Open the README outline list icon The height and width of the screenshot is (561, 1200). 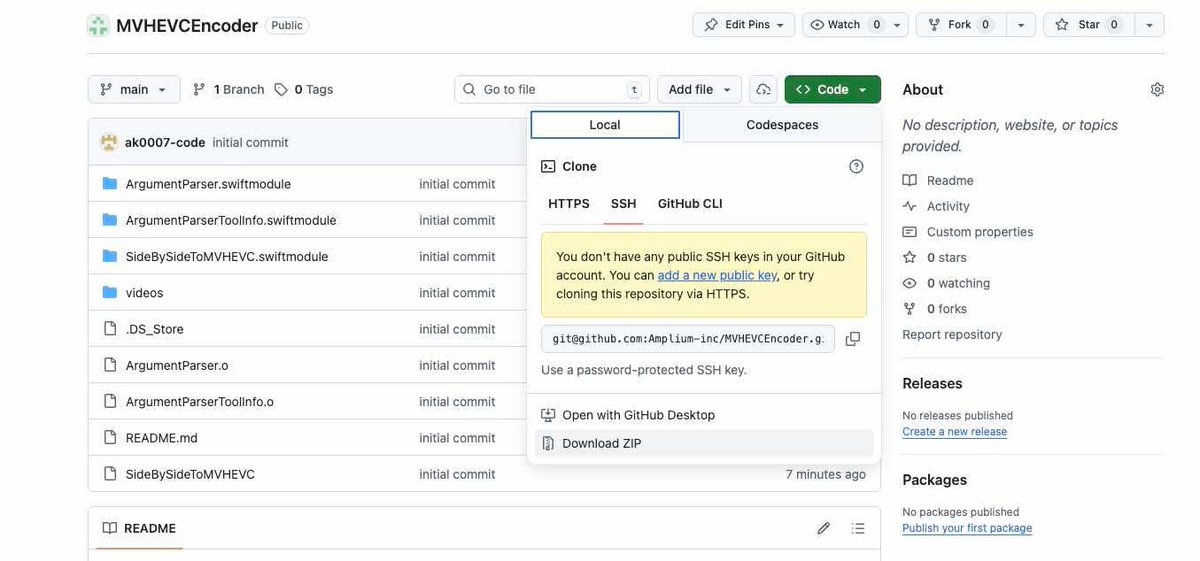click(x=858, y=528)
